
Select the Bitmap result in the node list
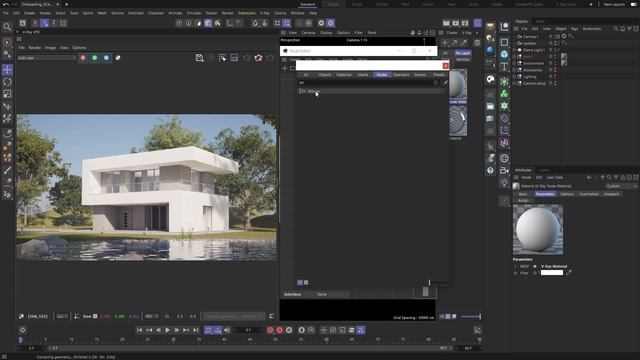coord(371,91)
